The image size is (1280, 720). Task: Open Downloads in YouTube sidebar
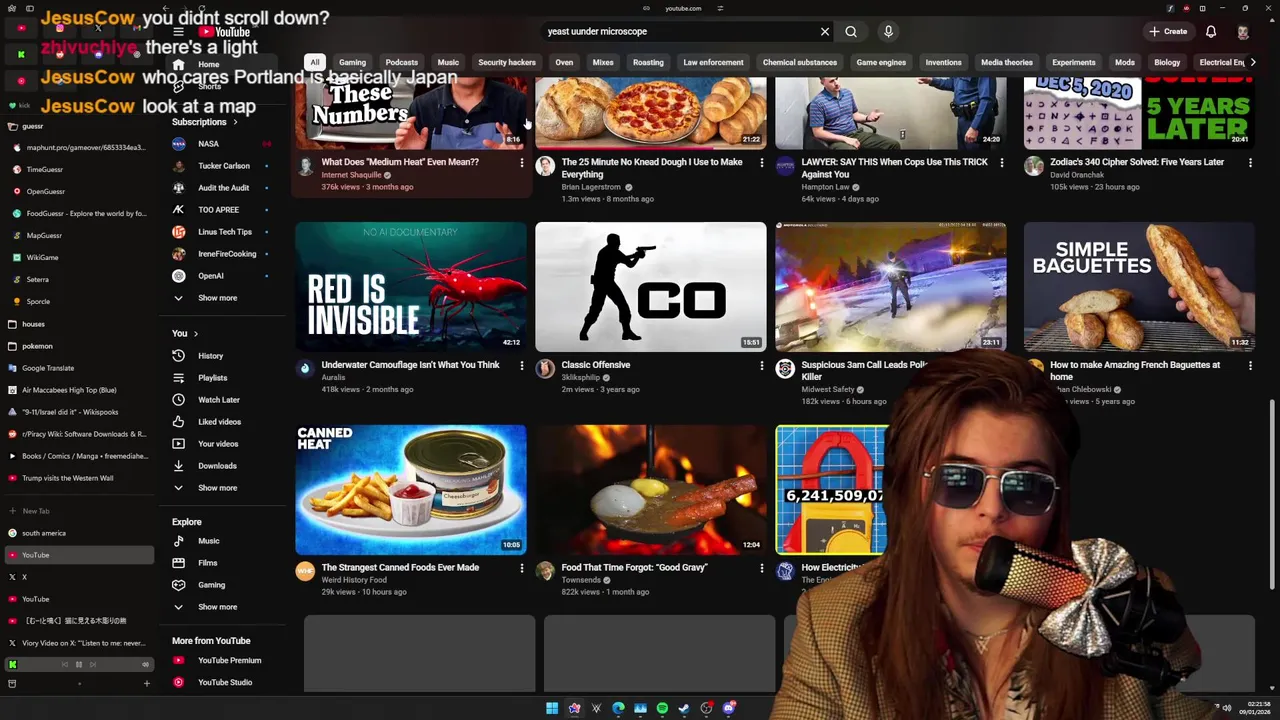point(217,466)
